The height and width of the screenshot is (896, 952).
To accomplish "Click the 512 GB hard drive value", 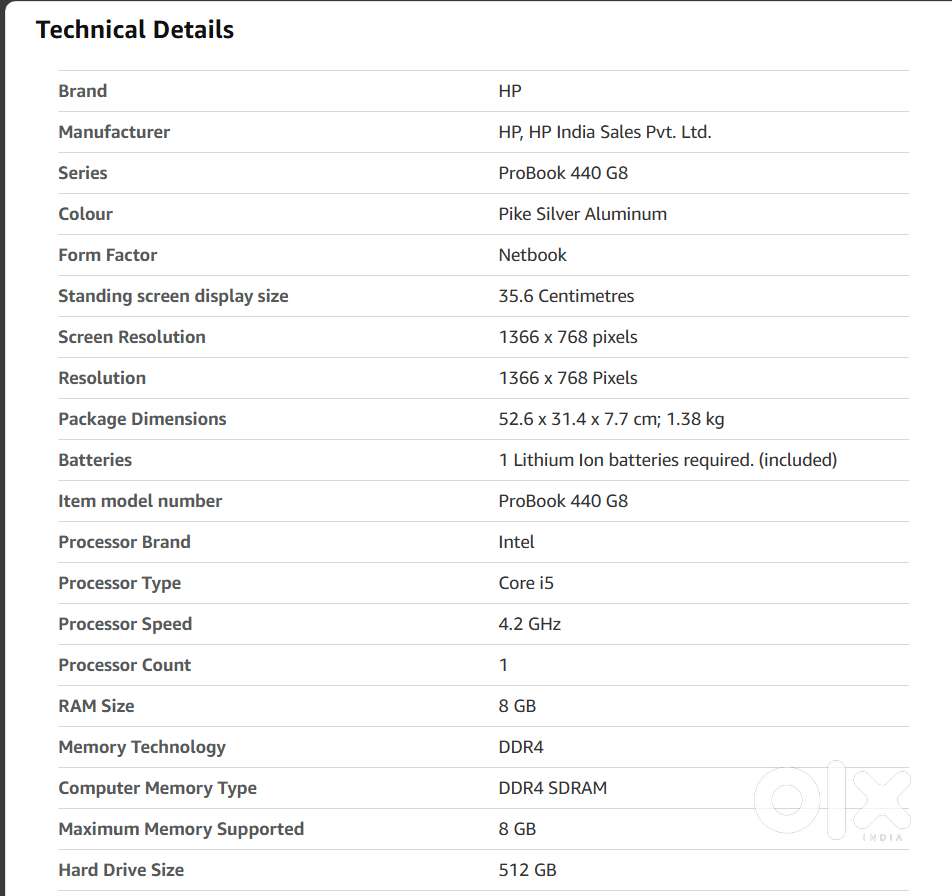I will (x=527, y=870).
